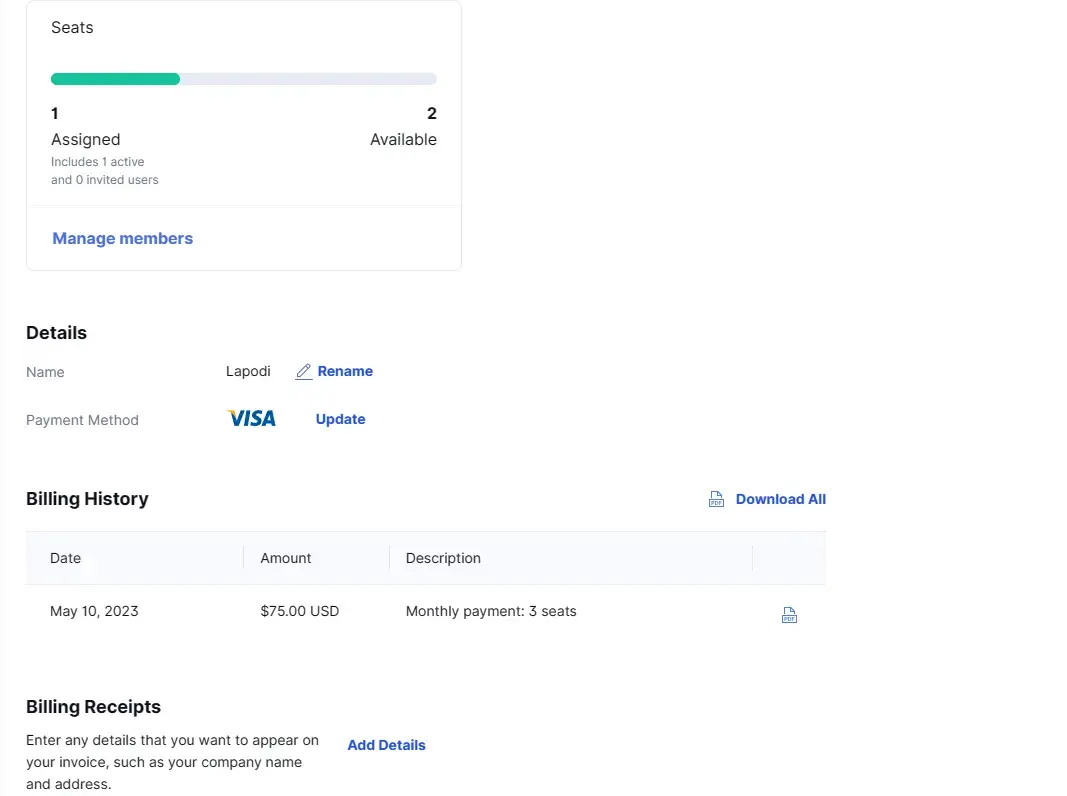Click the pencil icon beside Rename
The image size is (1067, 796).
pyautogui.click(x=304, y=372)
